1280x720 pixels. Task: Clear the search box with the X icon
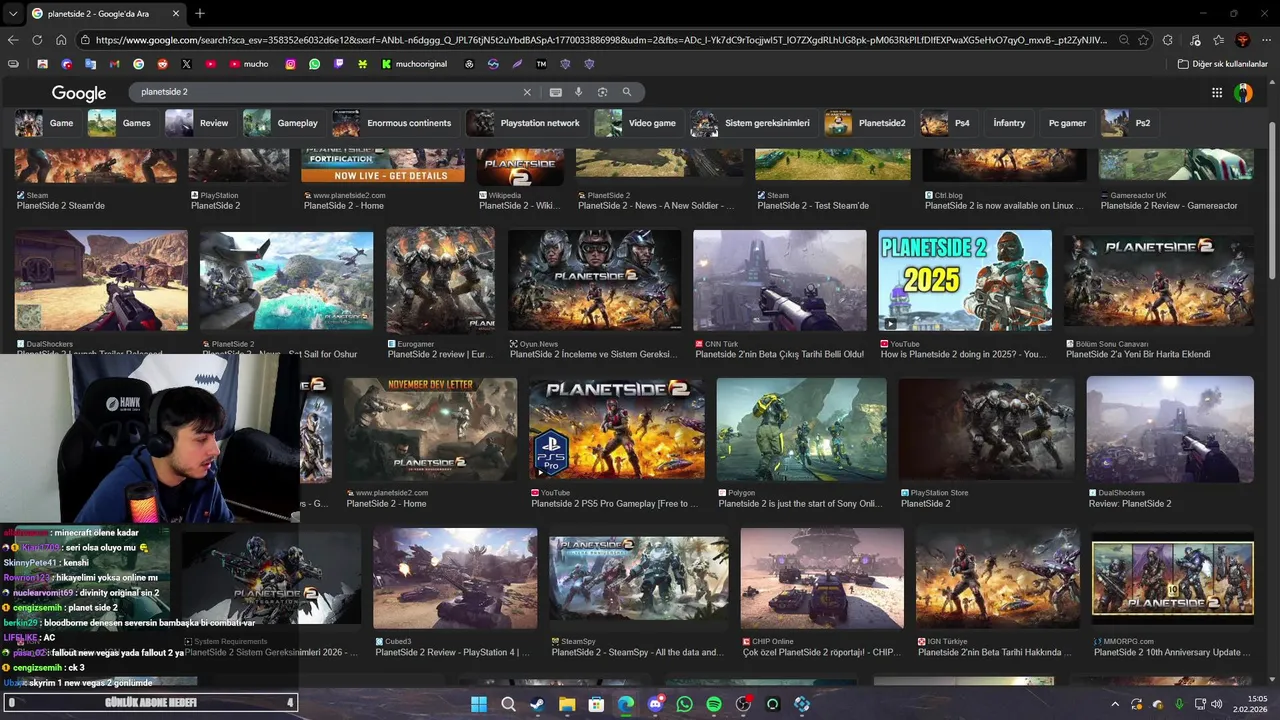pyautogui.click(x=527, y=92)
